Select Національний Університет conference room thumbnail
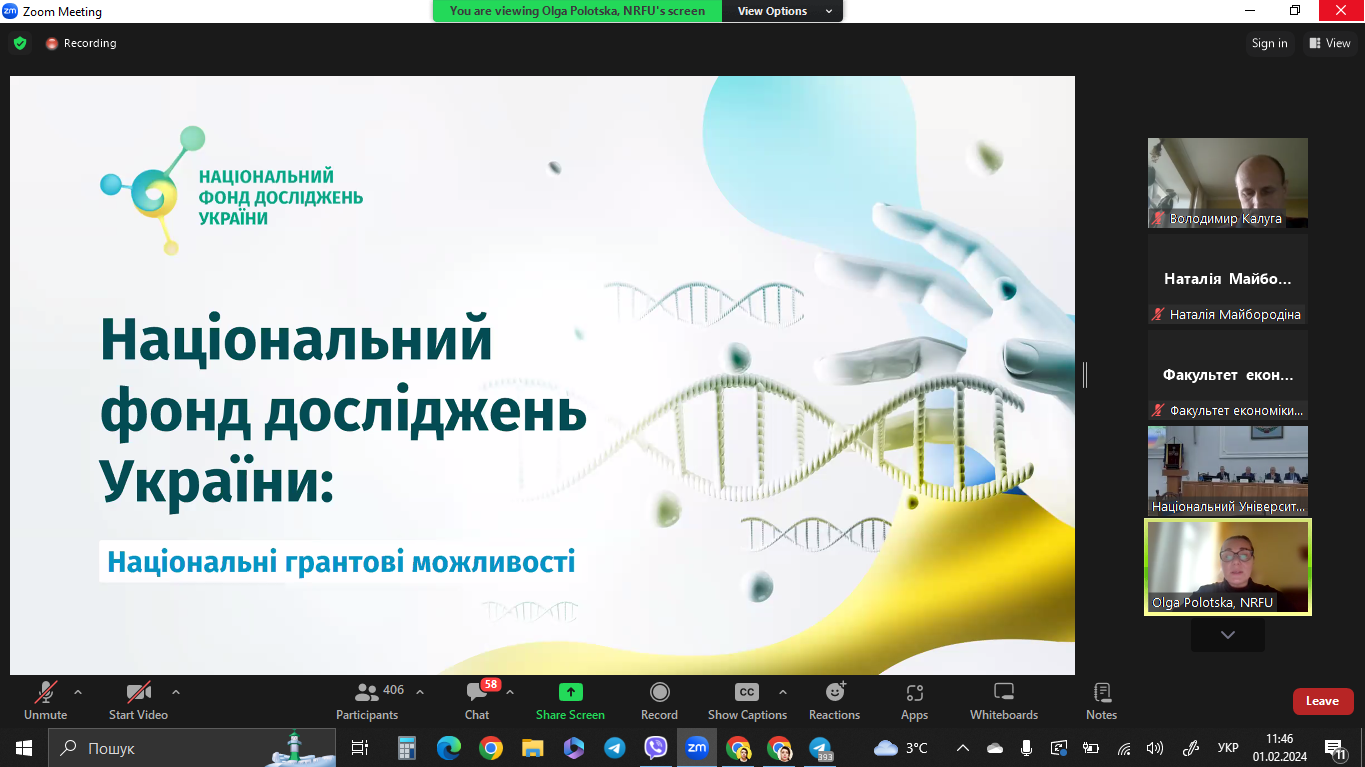 pos(1228,470)
